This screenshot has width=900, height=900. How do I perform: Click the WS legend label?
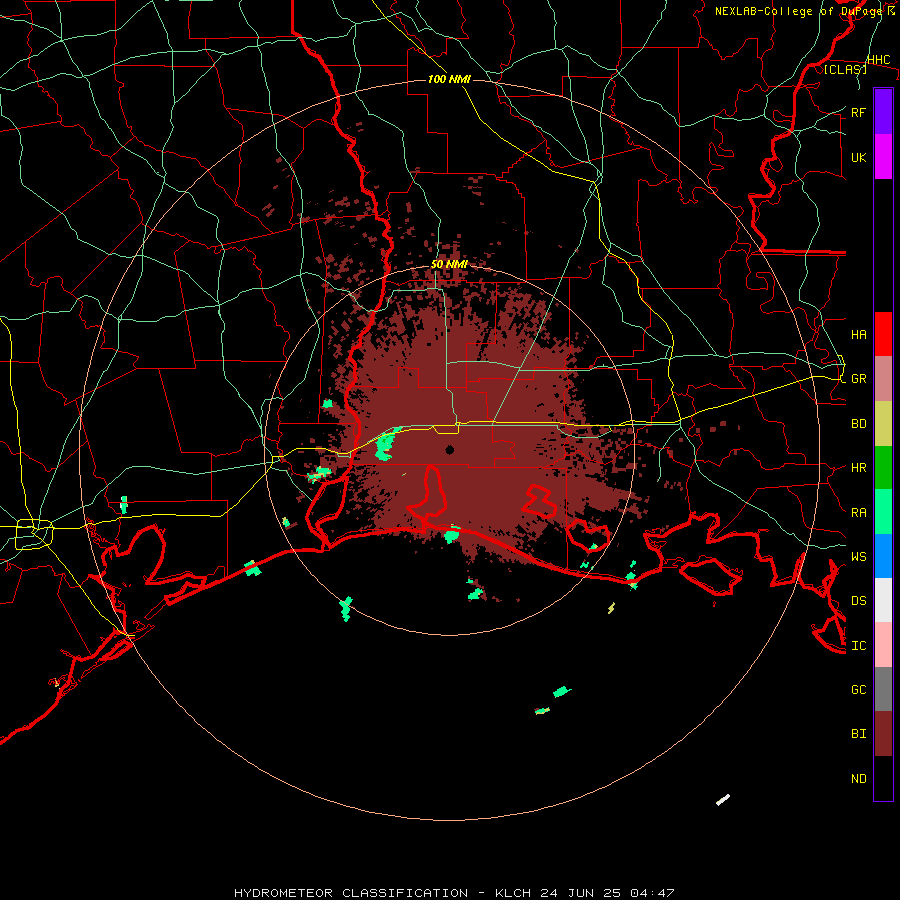(x=858, y=556)
